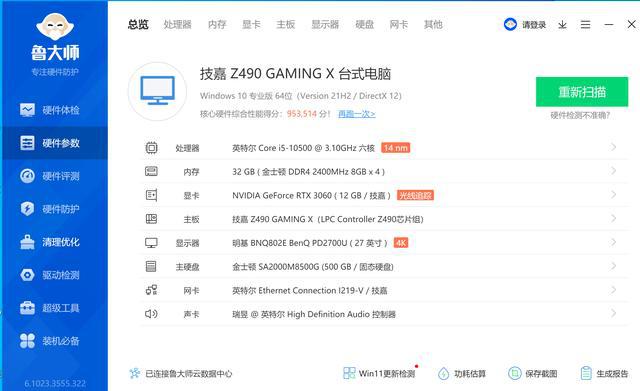This screenshot has width=640, height=391.
Task: Select 硬件参数 in the sidebar
Action: (x=54, y=143)
